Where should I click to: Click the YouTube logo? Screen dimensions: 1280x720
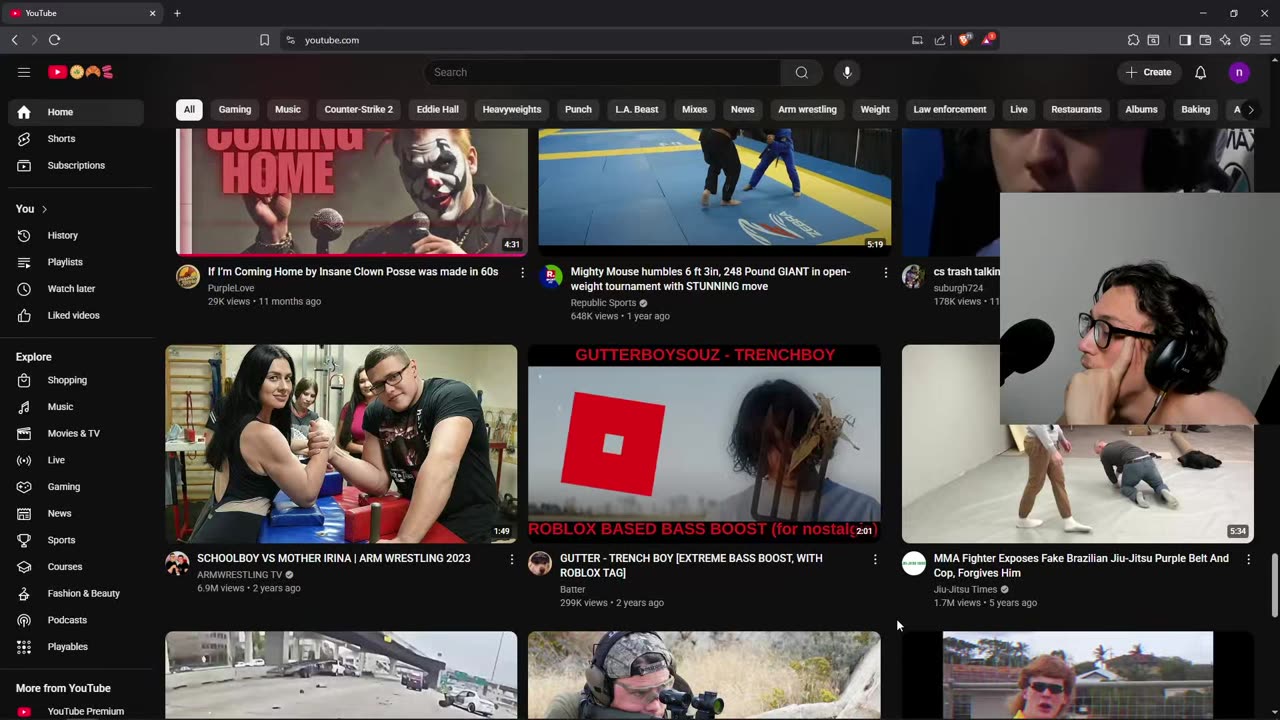coord(80,72)
